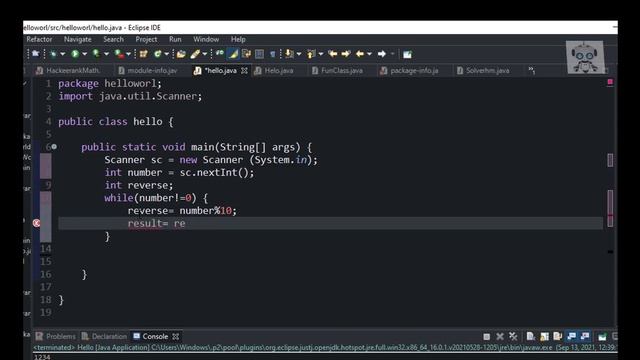Switch to HackeerankMath editor tab
This screenshot has height=360, width=640.
tap(68, 71)
